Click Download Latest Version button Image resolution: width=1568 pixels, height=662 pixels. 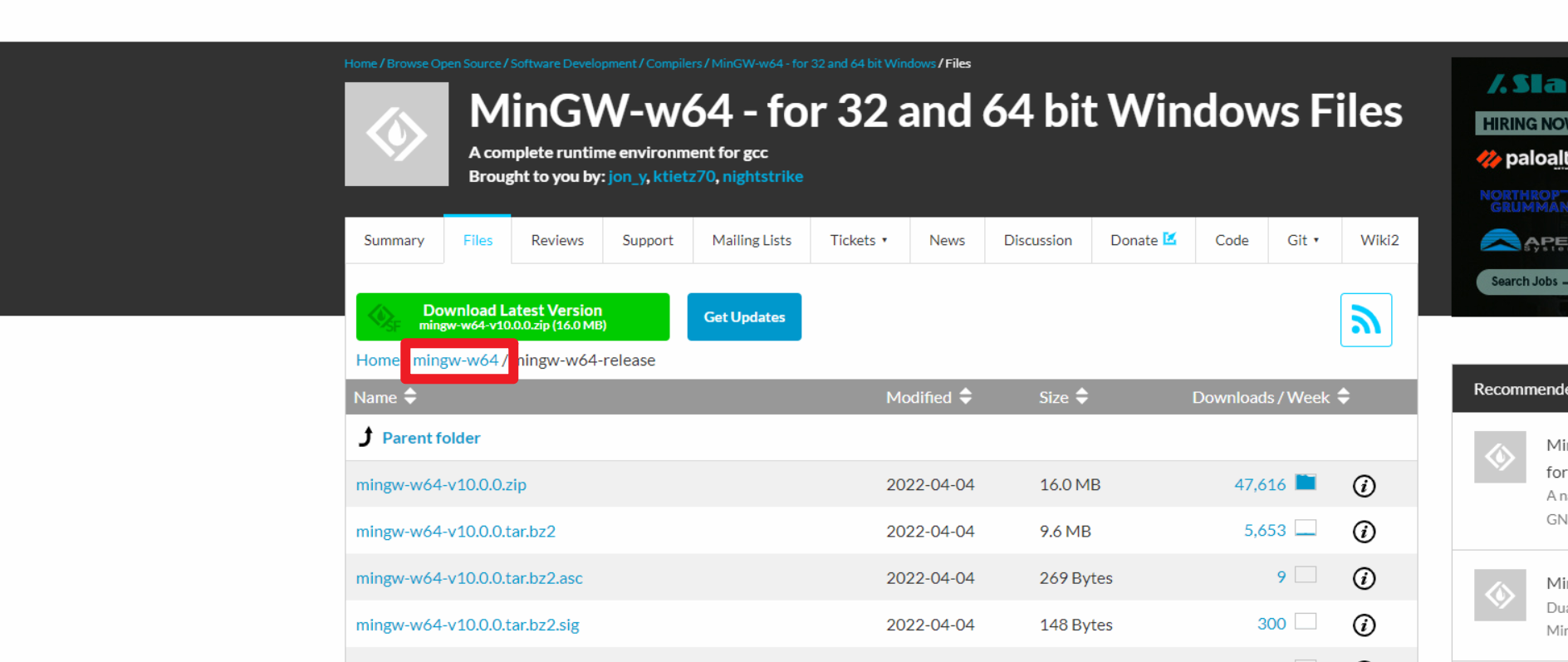coord(512,316)
